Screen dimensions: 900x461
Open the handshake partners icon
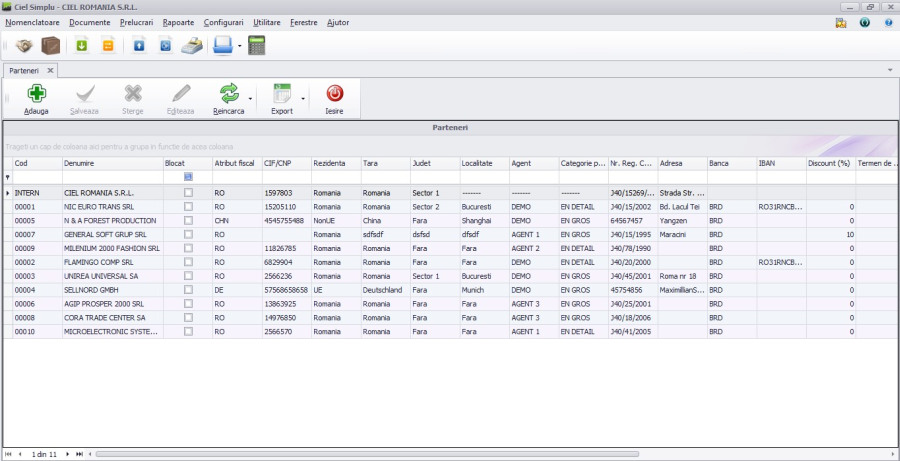tap(24, 45)
